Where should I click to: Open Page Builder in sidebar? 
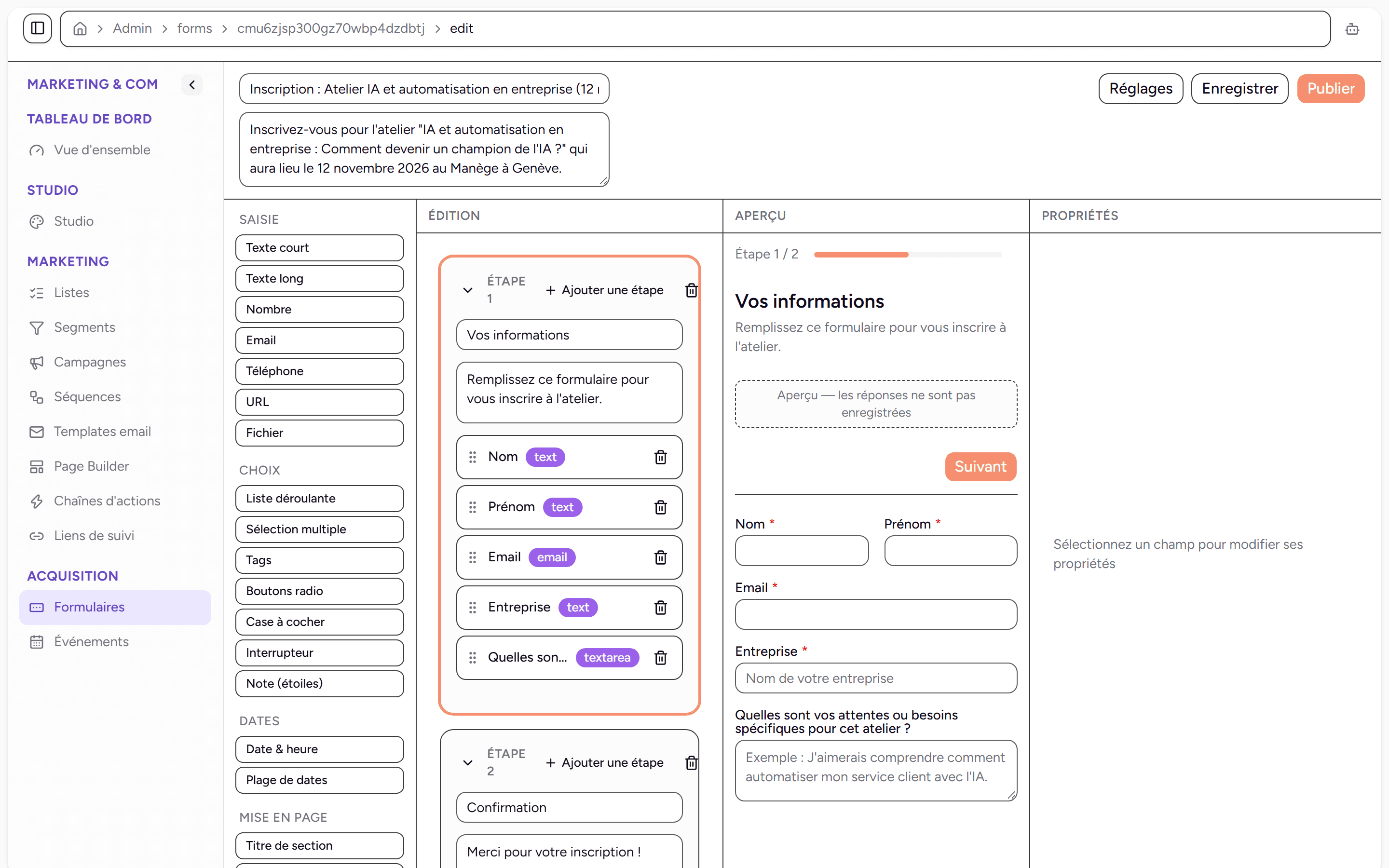115,467
